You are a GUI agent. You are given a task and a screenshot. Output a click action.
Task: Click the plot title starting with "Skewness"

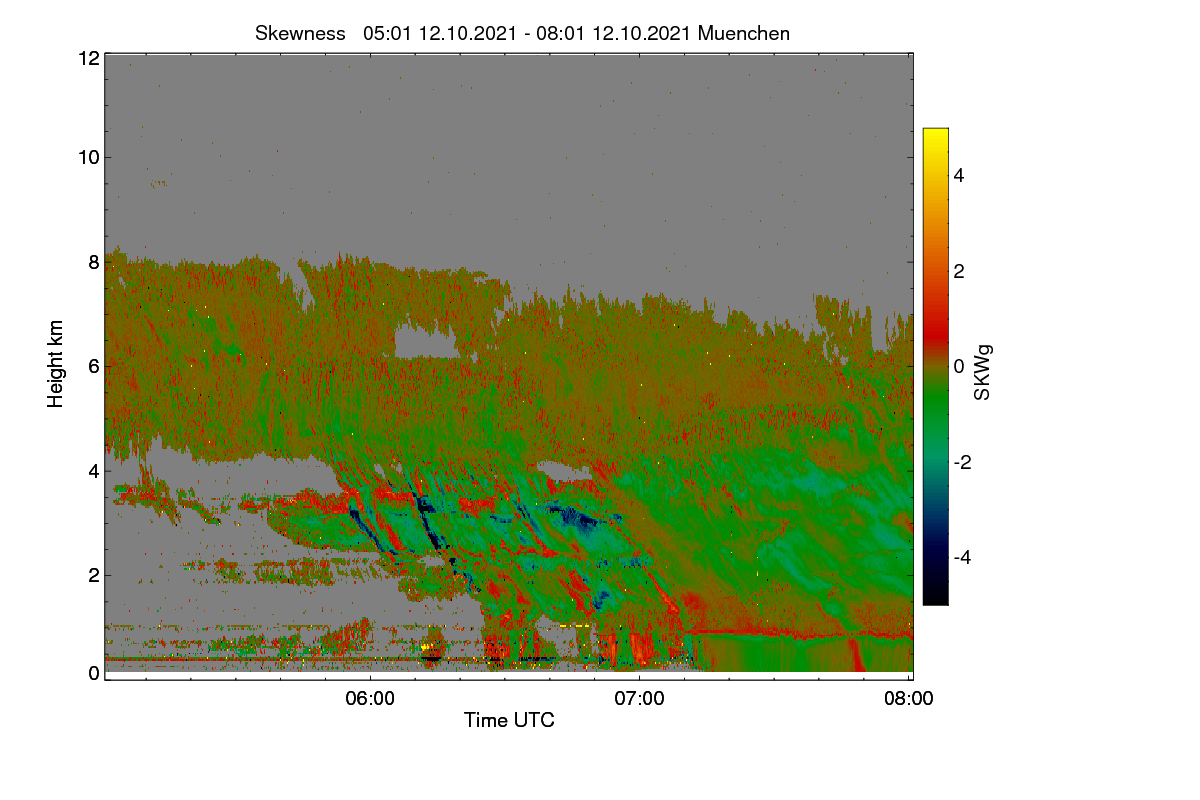click(x=522, y=33)
